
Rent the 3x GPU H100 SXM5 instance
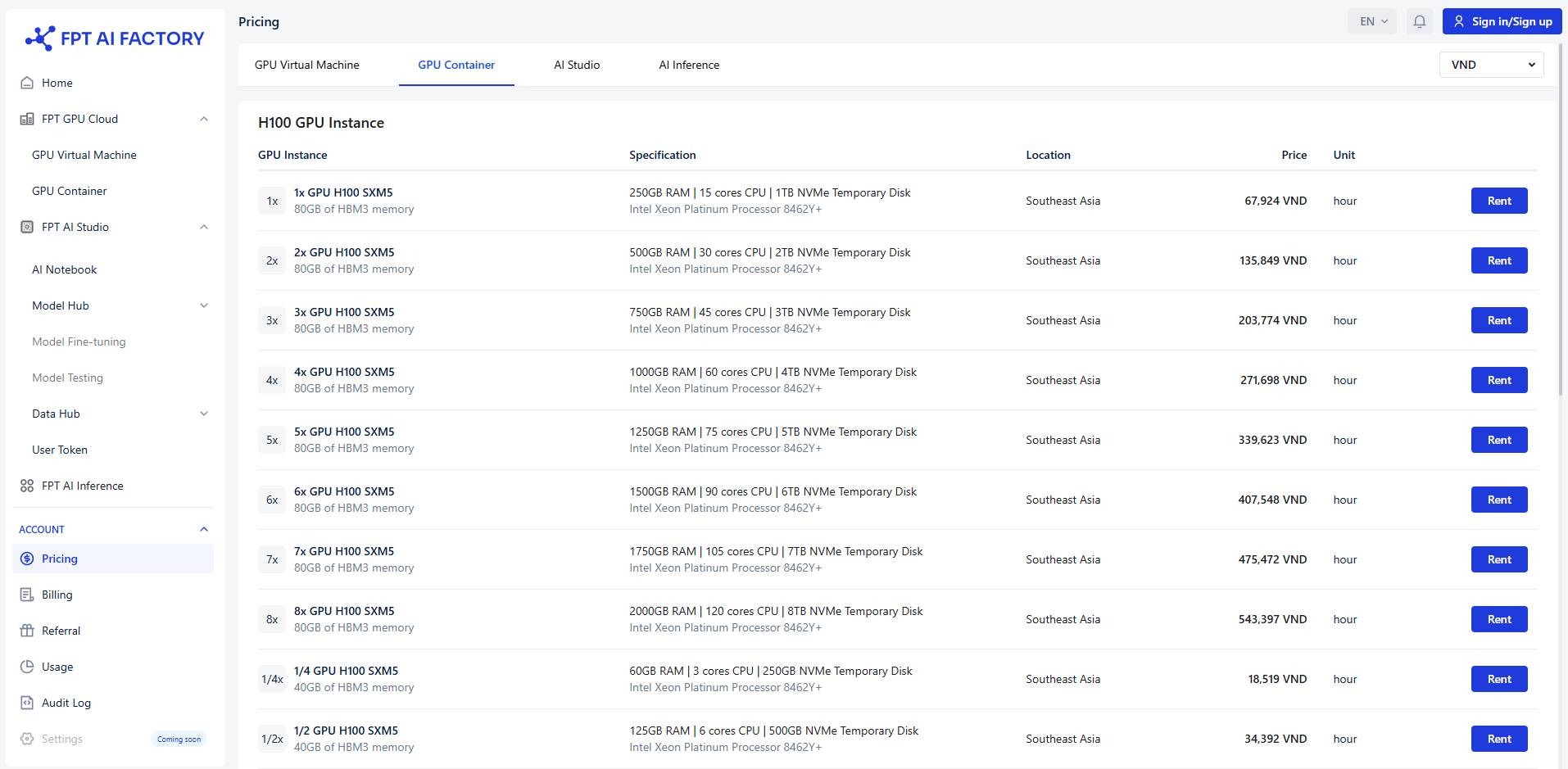(x=1499, y=320)
